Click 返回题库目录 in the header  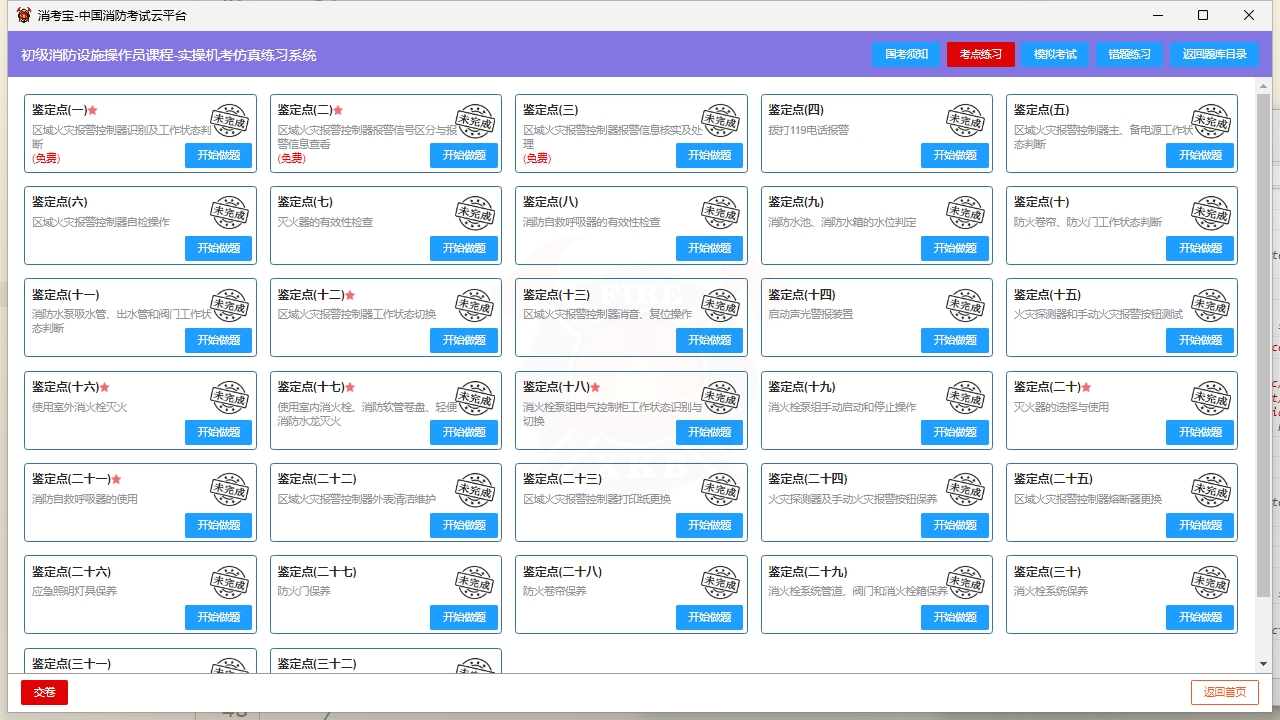tap(1213, 55)
